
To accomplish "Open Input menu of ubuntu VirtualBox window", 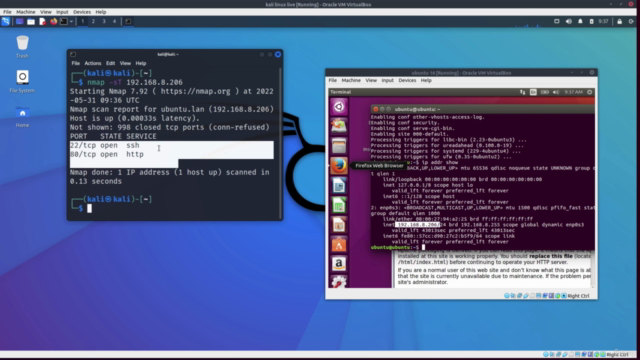I will [387, 80].
